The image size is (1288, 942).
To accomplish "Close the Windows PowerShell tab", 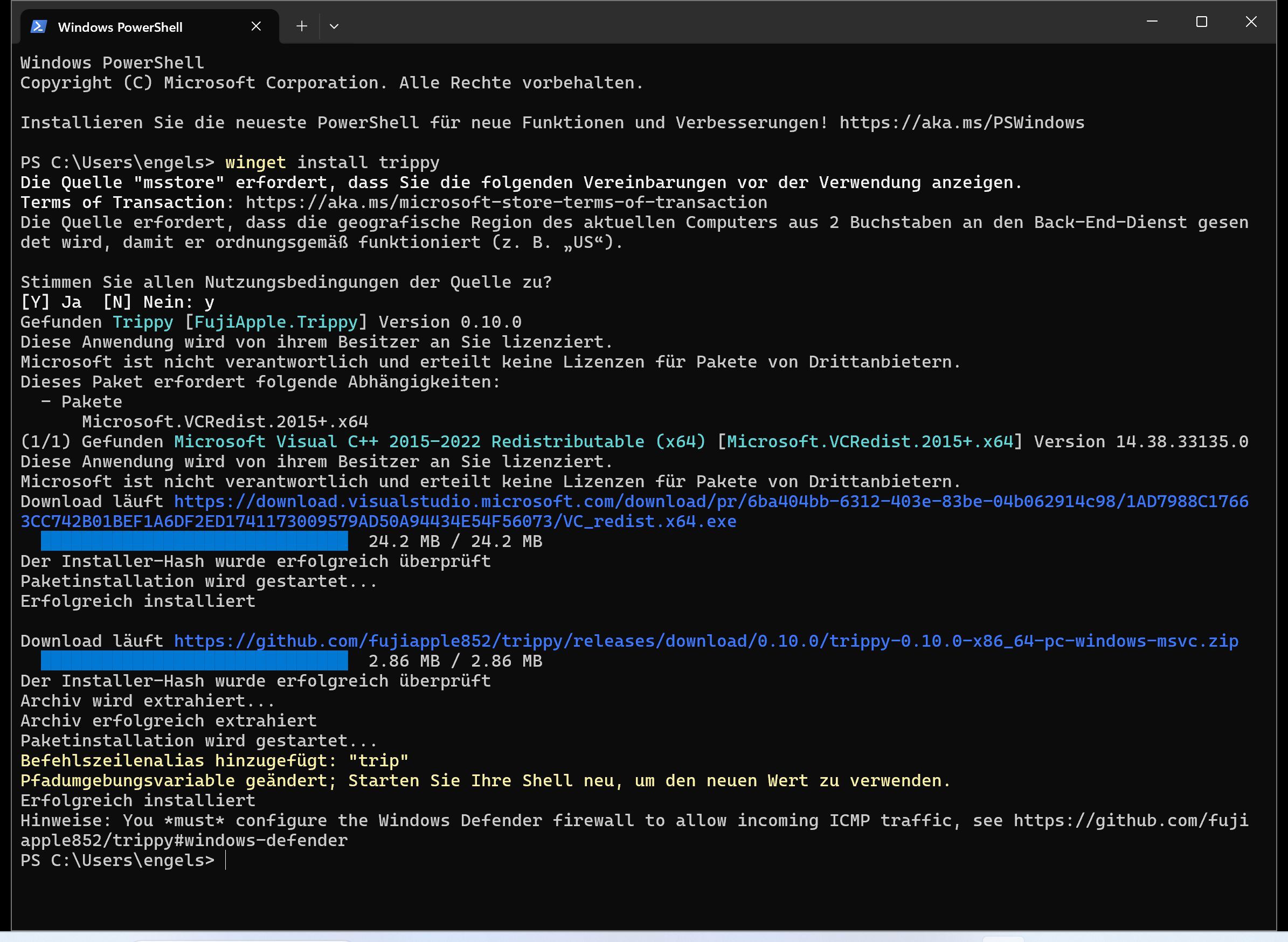I will pyautogui.click(x=256, y=26).
